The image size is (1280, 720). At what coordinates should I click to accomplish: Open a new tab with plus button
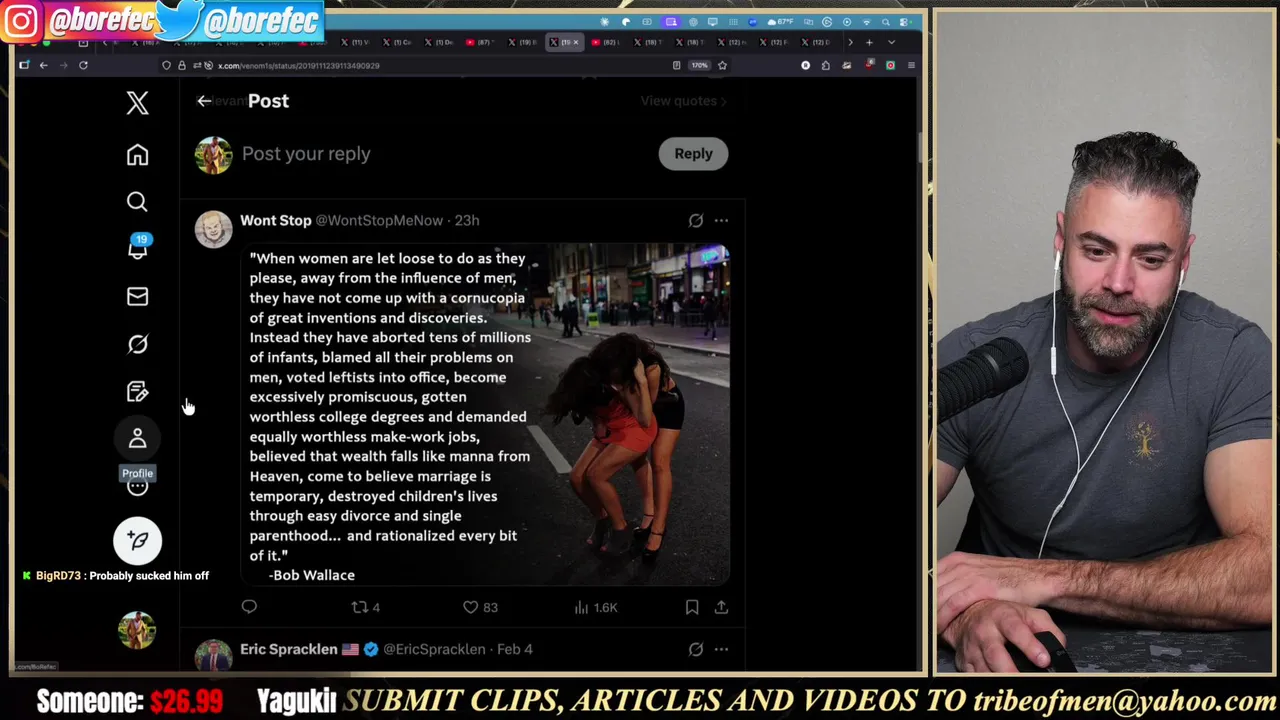(x=869, y=42)
